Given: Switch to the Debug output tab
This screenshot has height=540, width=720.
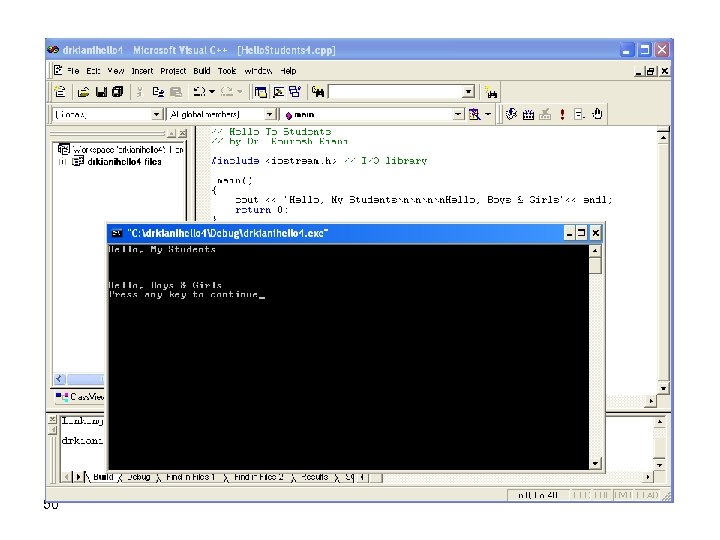Looking at the screenshot, I should pos(138,477).
